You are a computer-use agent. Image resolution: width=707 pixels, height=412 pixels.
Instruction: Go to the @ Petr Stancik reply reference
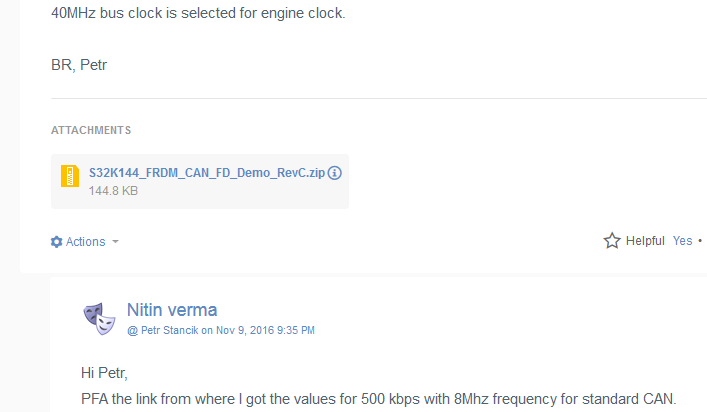pyautogui.click(x=163, y=330)
